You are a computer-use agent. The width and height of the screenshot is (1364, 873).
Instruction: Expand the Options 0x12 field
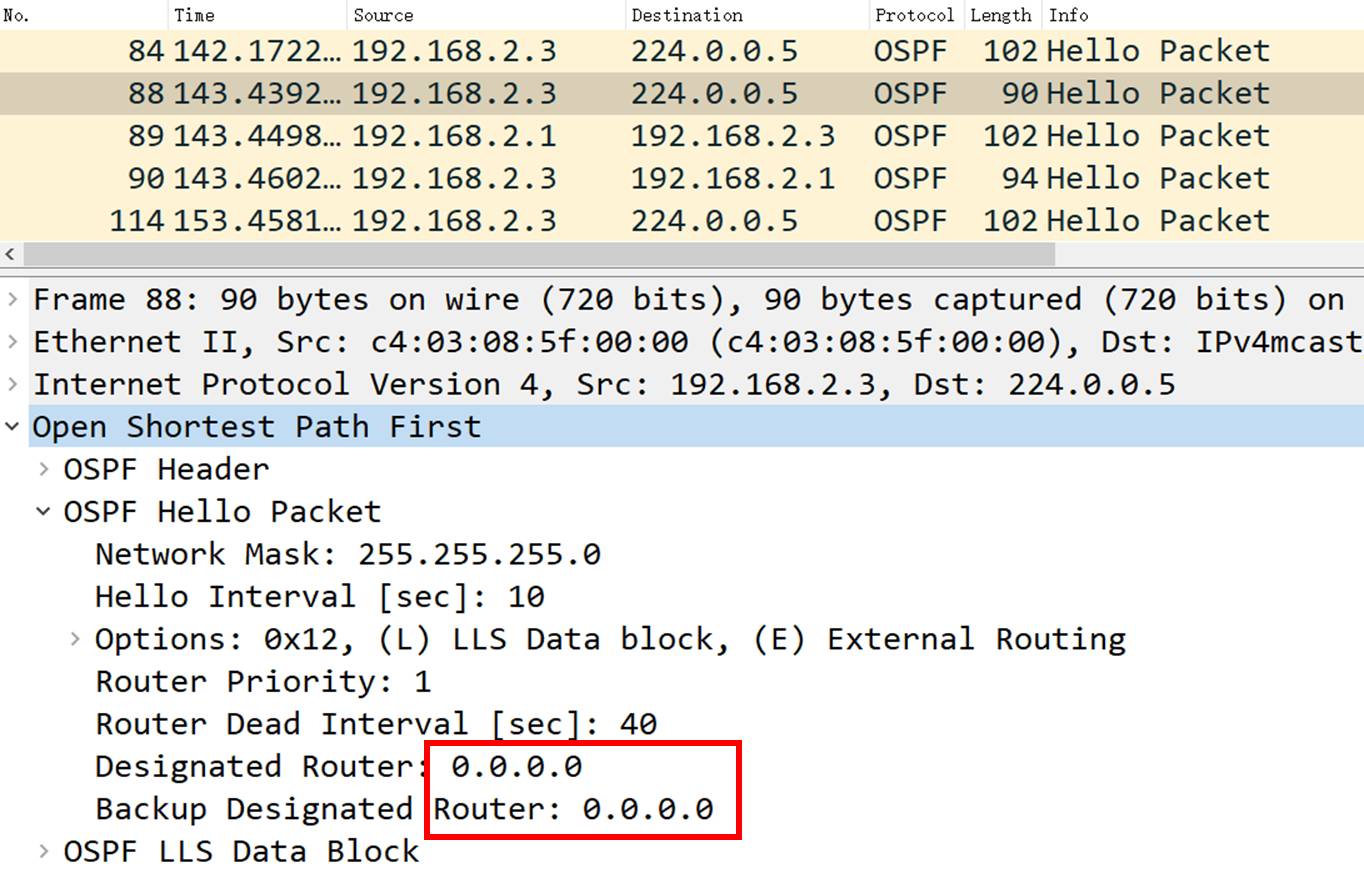coord(75,638)
